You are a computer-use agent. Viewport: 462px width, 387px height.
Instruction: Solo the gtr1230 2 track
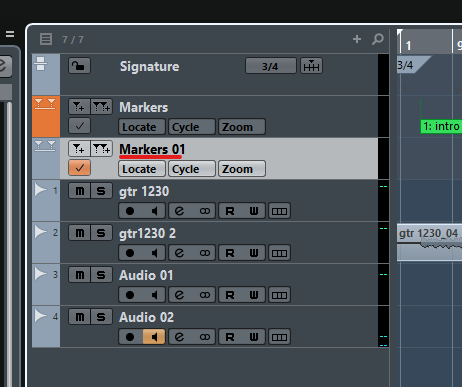tap(101, 233)
